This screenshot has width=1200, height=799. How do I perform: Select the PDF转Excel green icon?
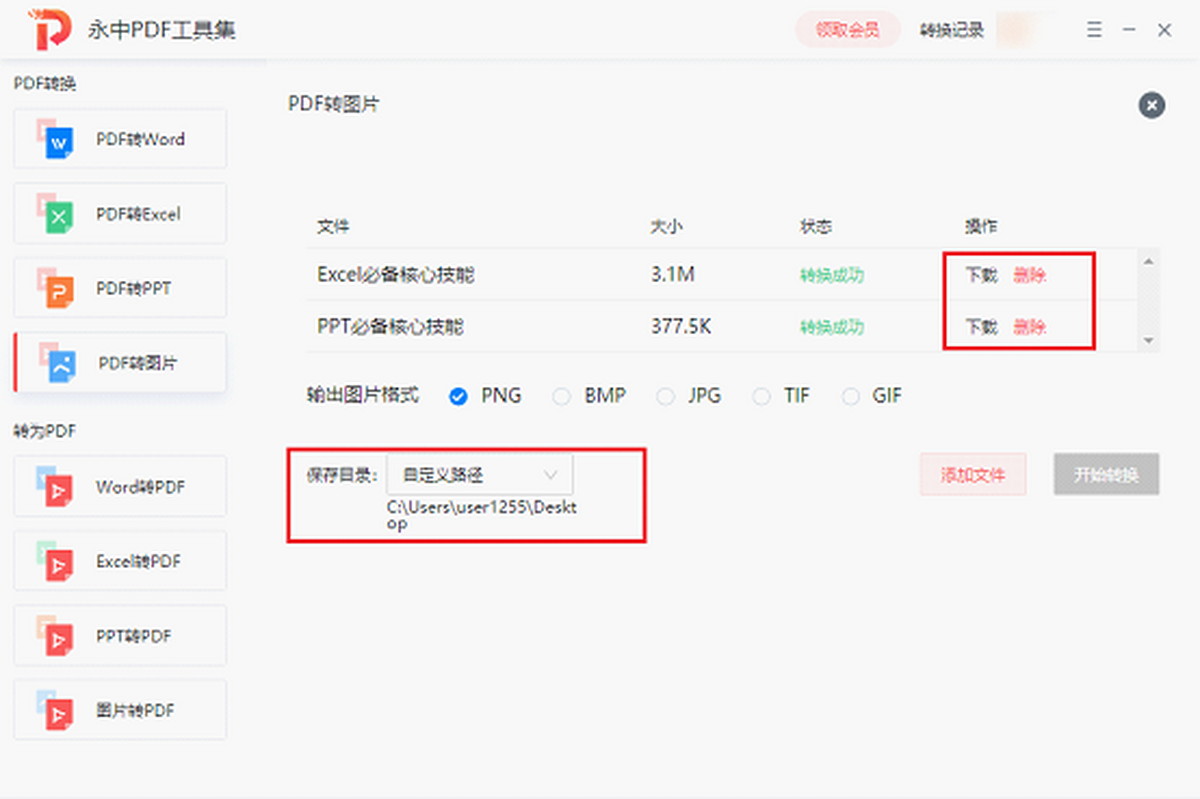56,214
